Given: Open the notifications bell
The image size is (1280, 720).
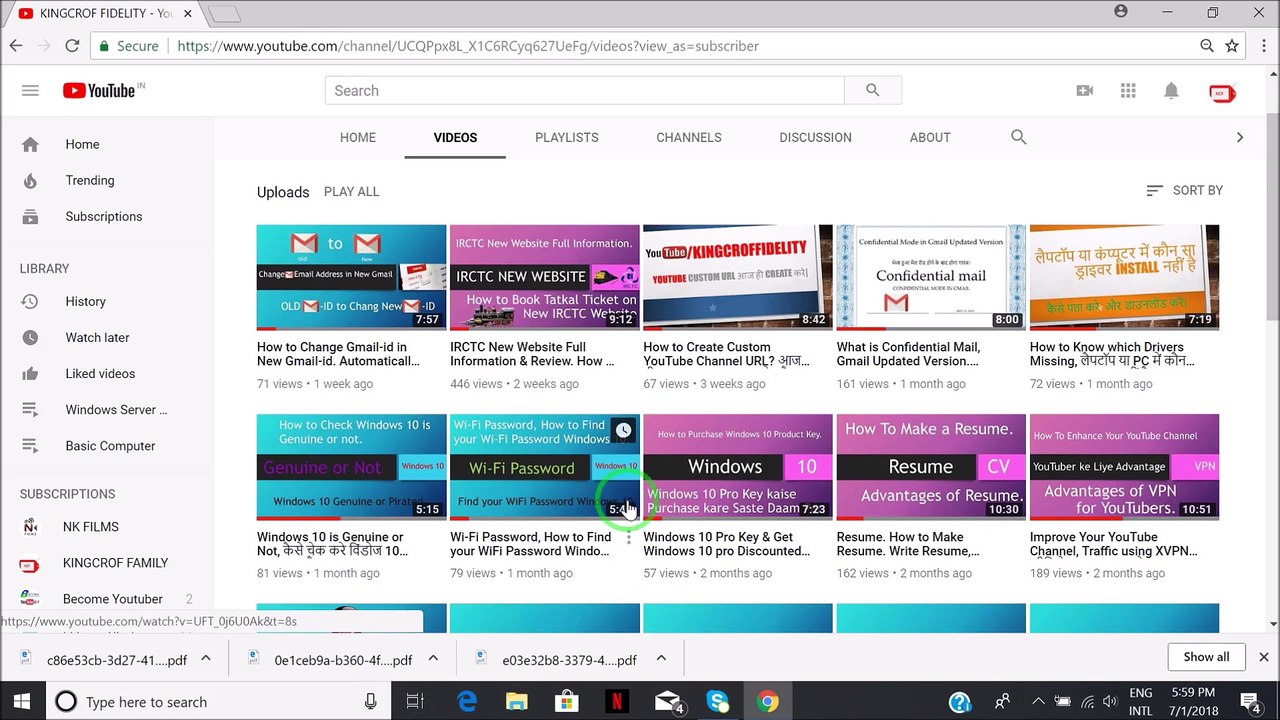Looking at the screenshot, I should 1171,91.
